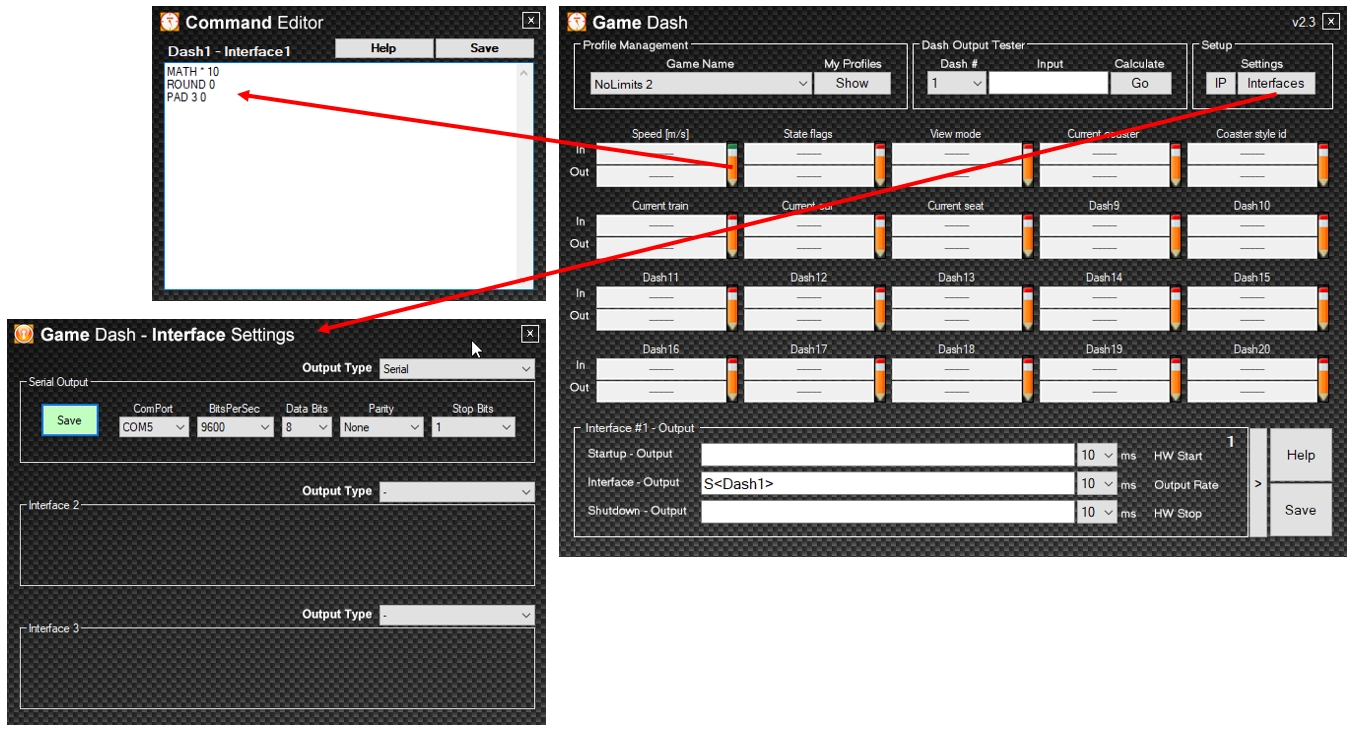
Task: Click the large Help button in Game Dash
Action: tap(1301, 455)
